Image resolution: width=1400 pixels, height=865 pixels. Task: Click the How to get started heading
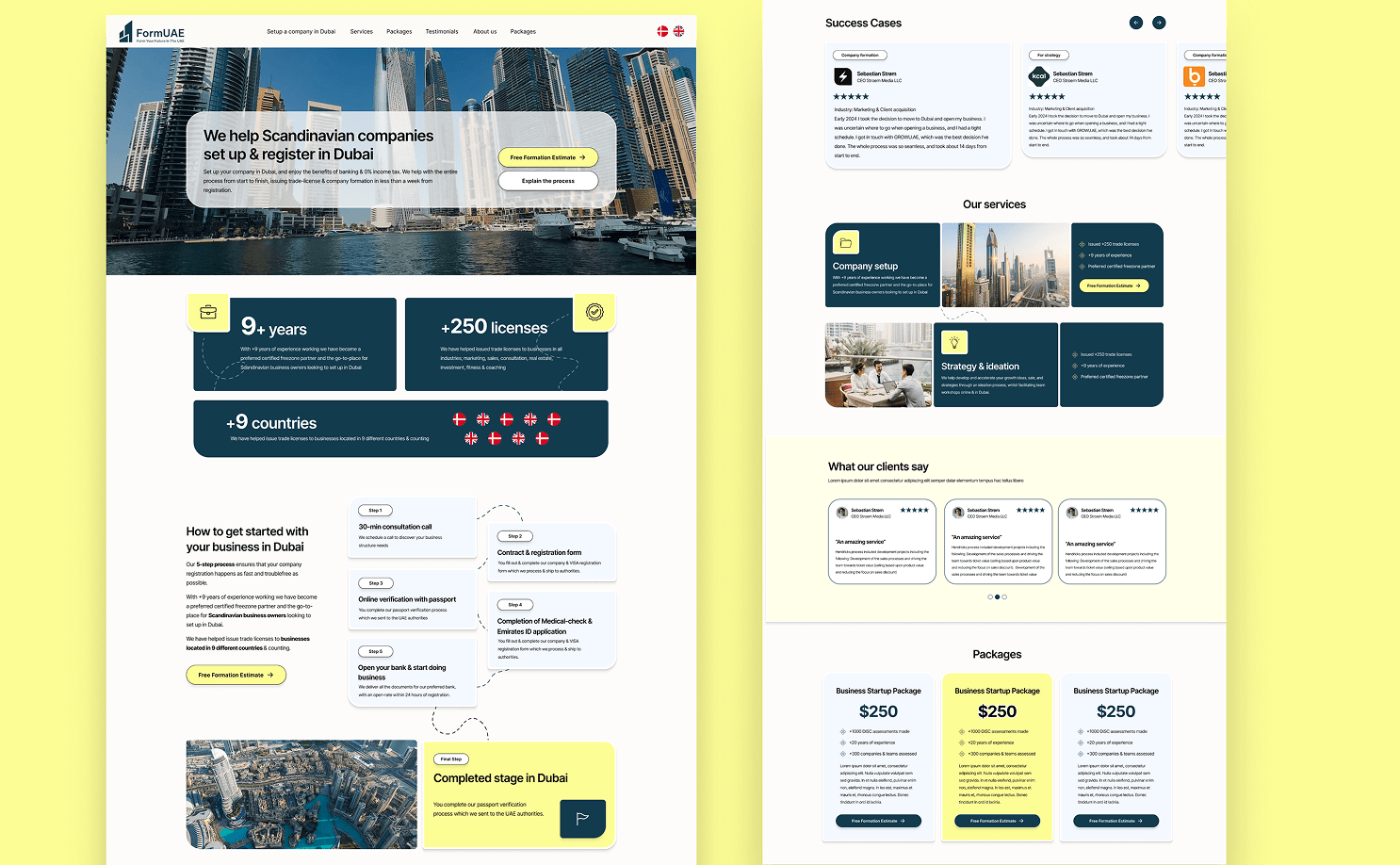point(247,539)
